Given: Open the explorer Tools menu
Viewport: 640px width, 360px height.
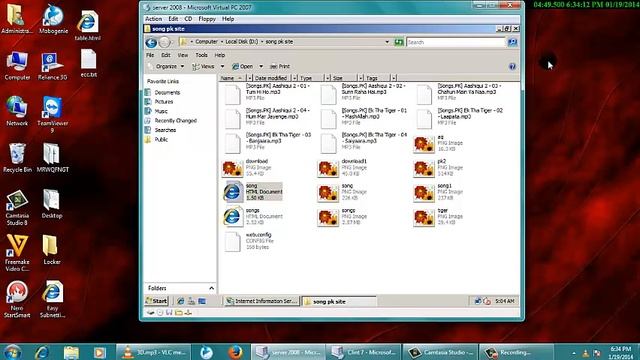Looking at the screenshot, I should [201, 55].
